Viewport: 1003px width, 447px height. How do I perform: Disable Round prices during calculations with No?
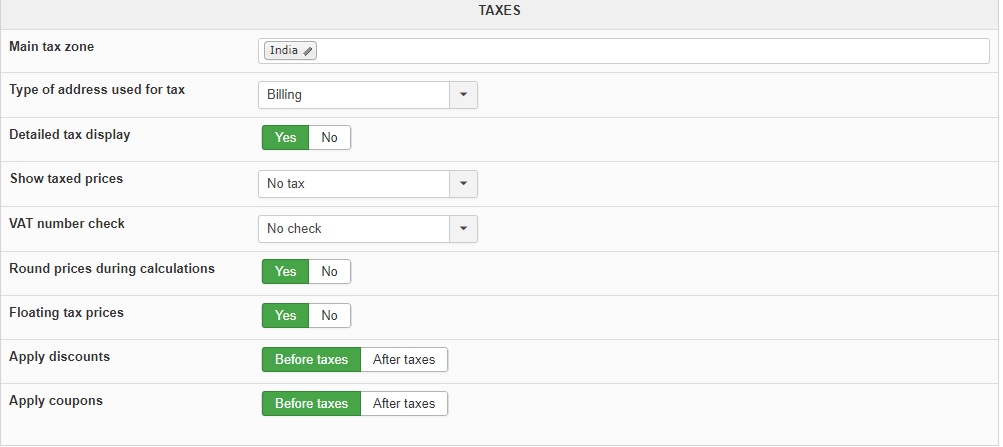click(329, 271)
